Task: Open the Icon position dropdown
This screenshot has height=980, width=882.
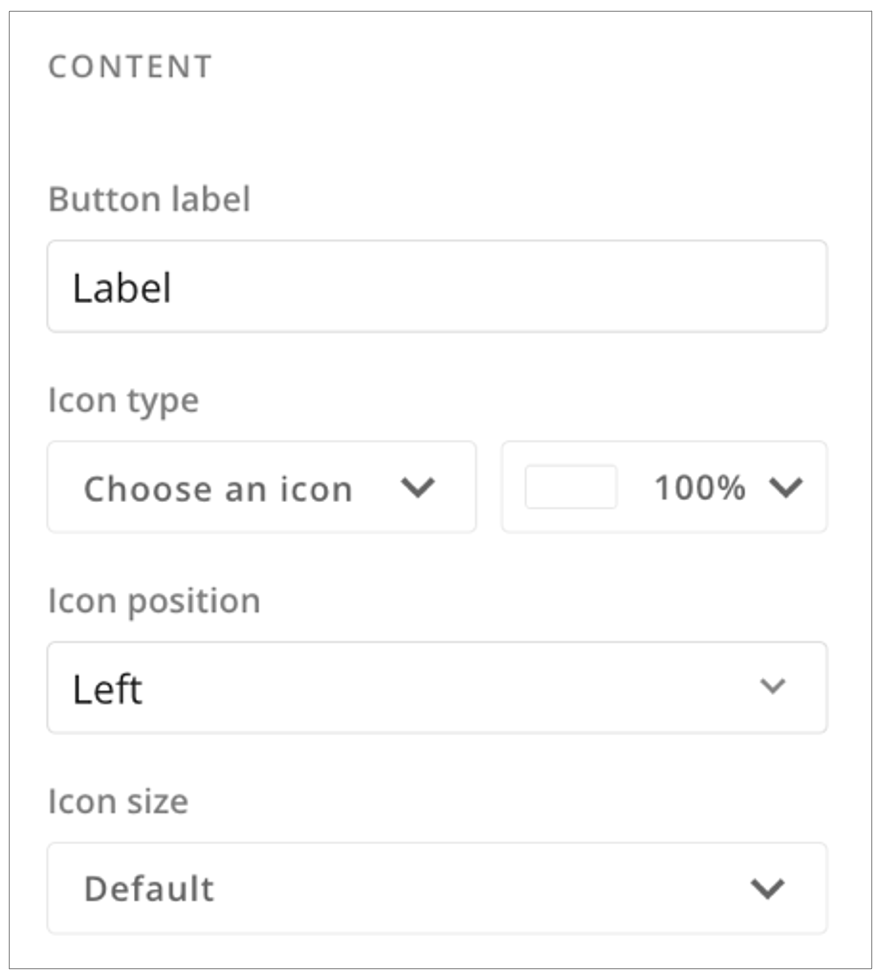Action: pyautogui.click(x=437, y=688)
